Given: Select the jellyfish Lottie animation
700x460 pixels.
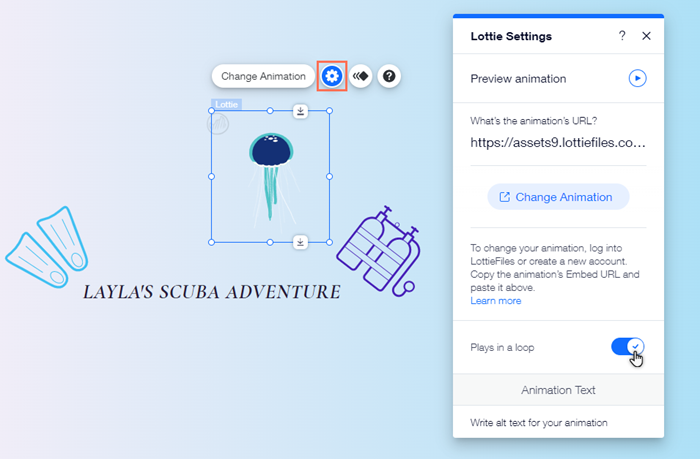Looking at the screenshot, I should pyautogui.click(x=271, y=177).
